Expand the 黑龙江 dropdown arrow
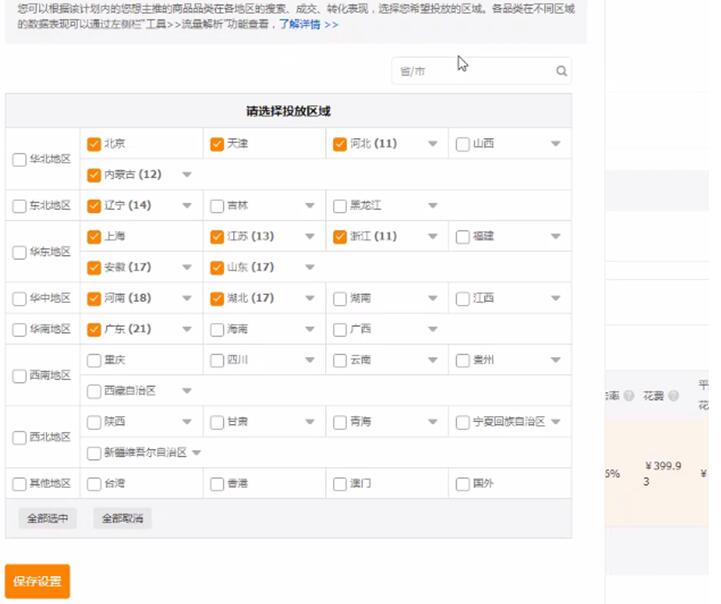This screenshot has height=604, width=721. point(433,205)
